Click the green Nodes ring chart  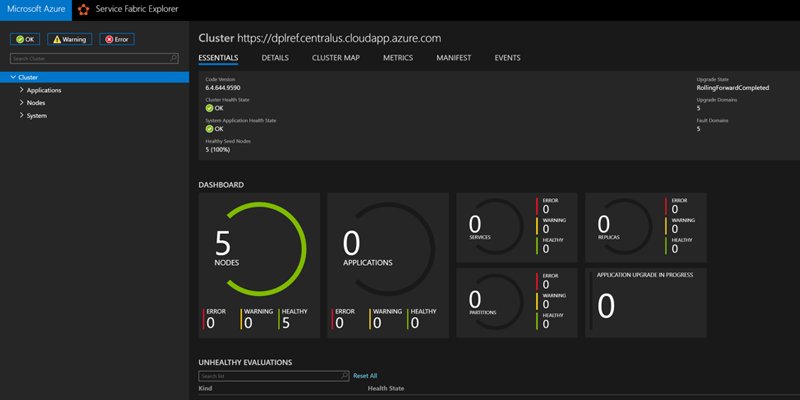tap(266, 248)
